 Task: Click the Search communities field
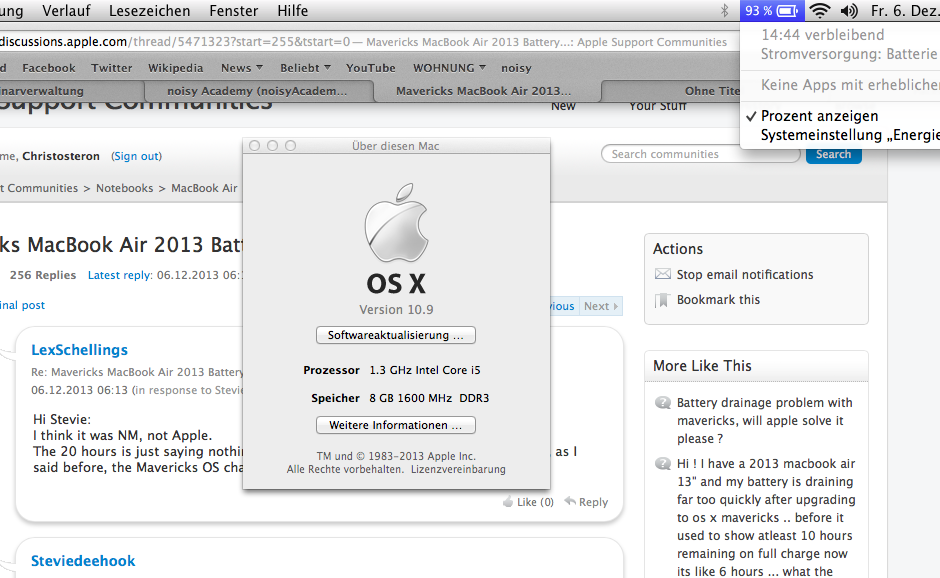click(700, 154)
